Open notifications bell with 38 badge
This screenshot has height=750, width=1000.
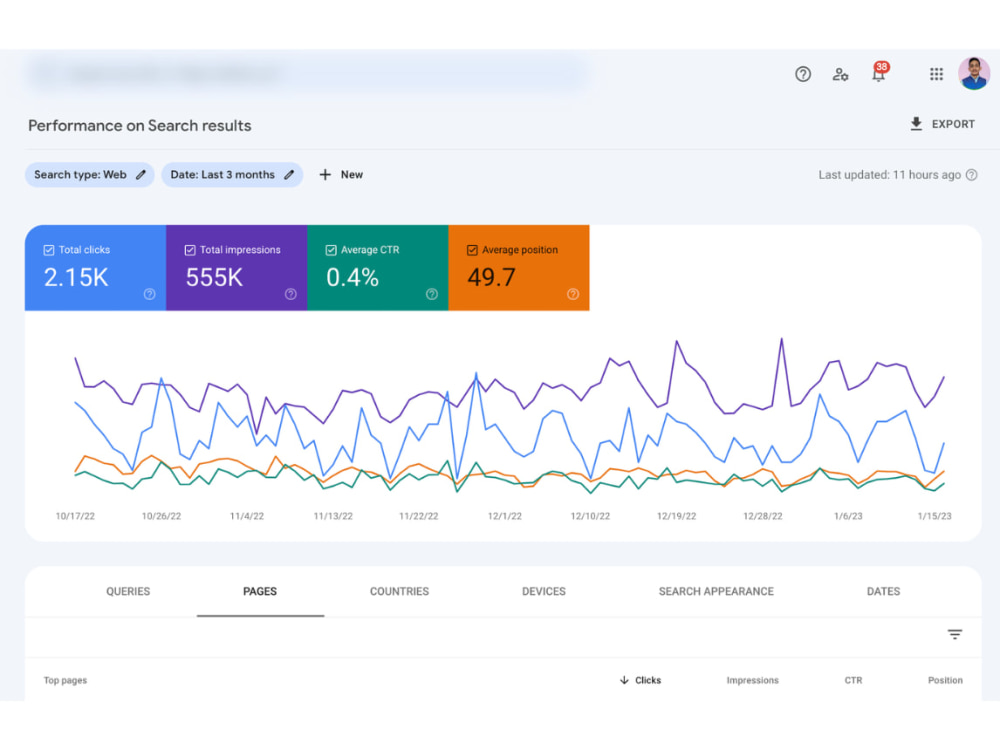[x=879, y=72]
